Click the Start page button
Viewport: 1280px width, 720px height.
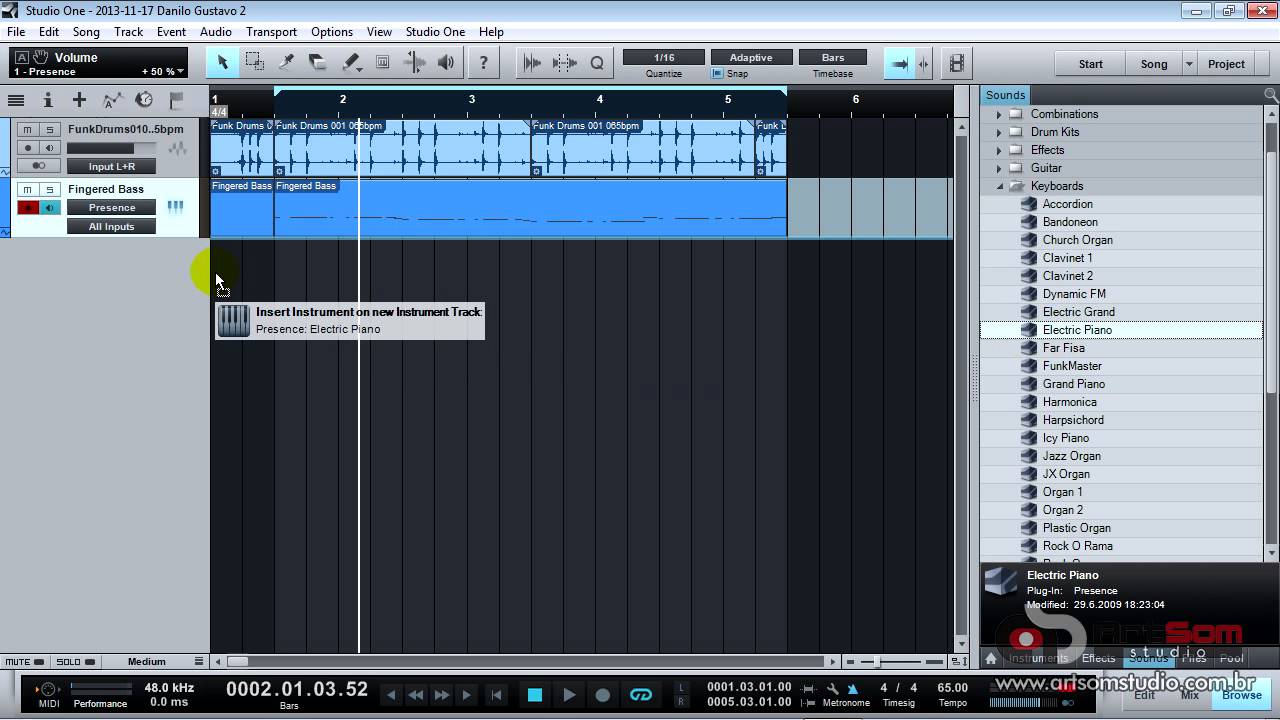click(1090, 64)
